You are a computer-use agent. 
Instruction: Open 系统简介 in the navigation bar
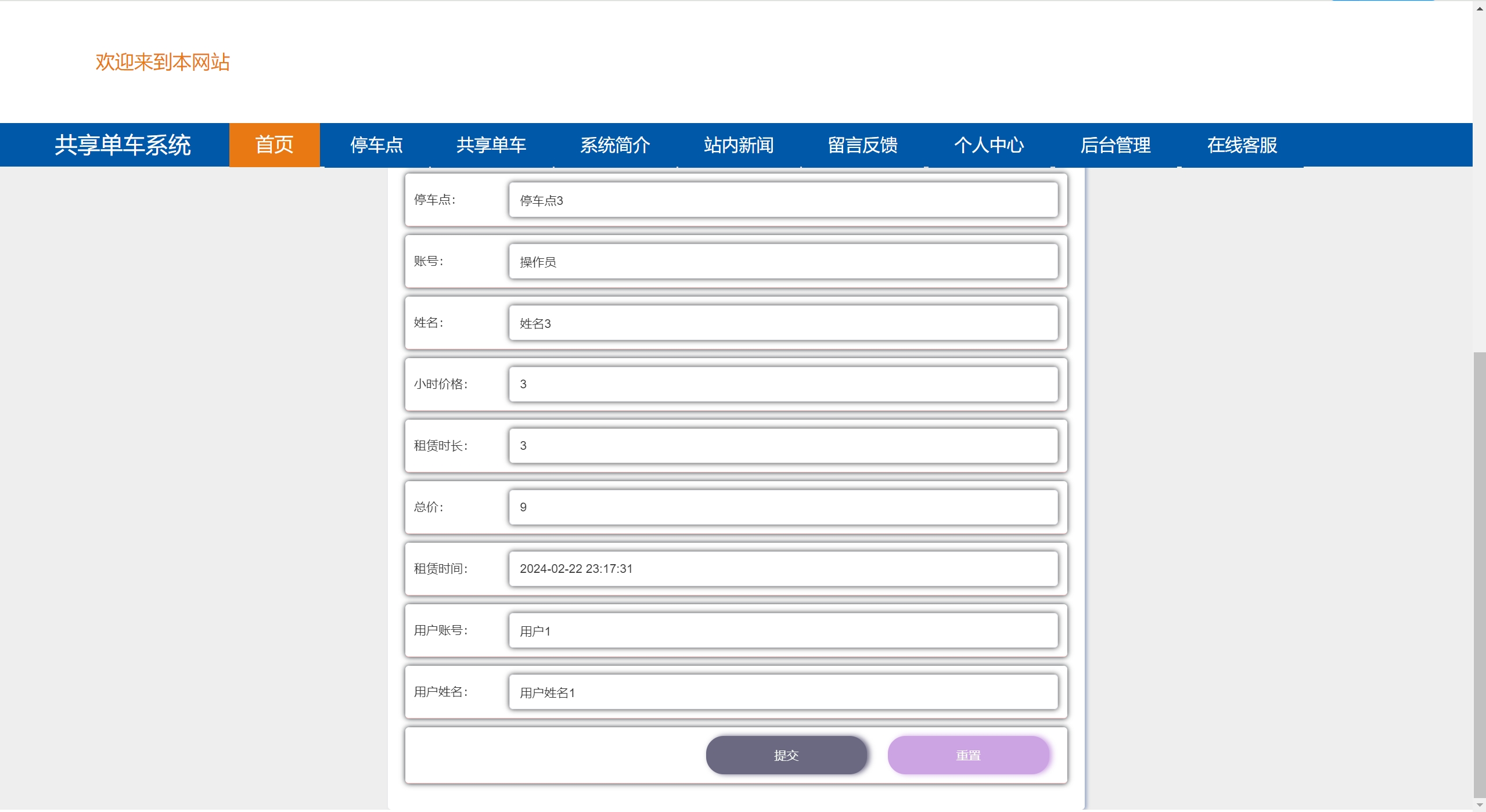pos(615,145)
